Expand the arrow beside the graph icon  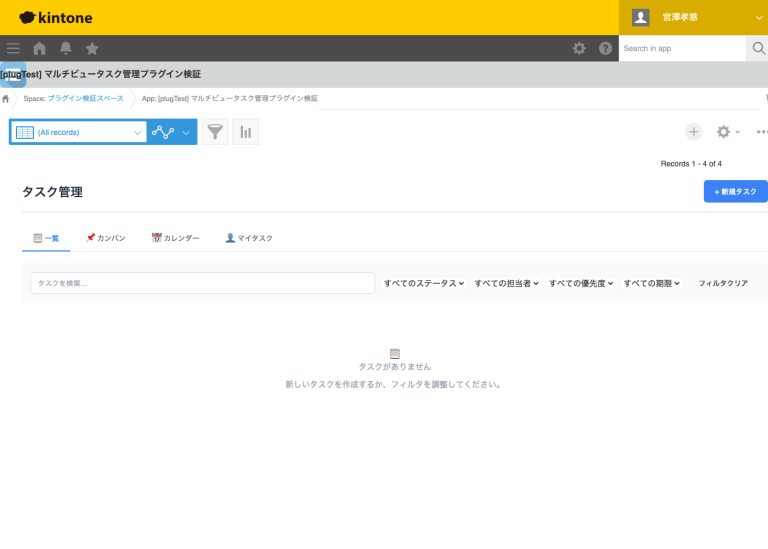pyautogui.click(x=186, y=132)
